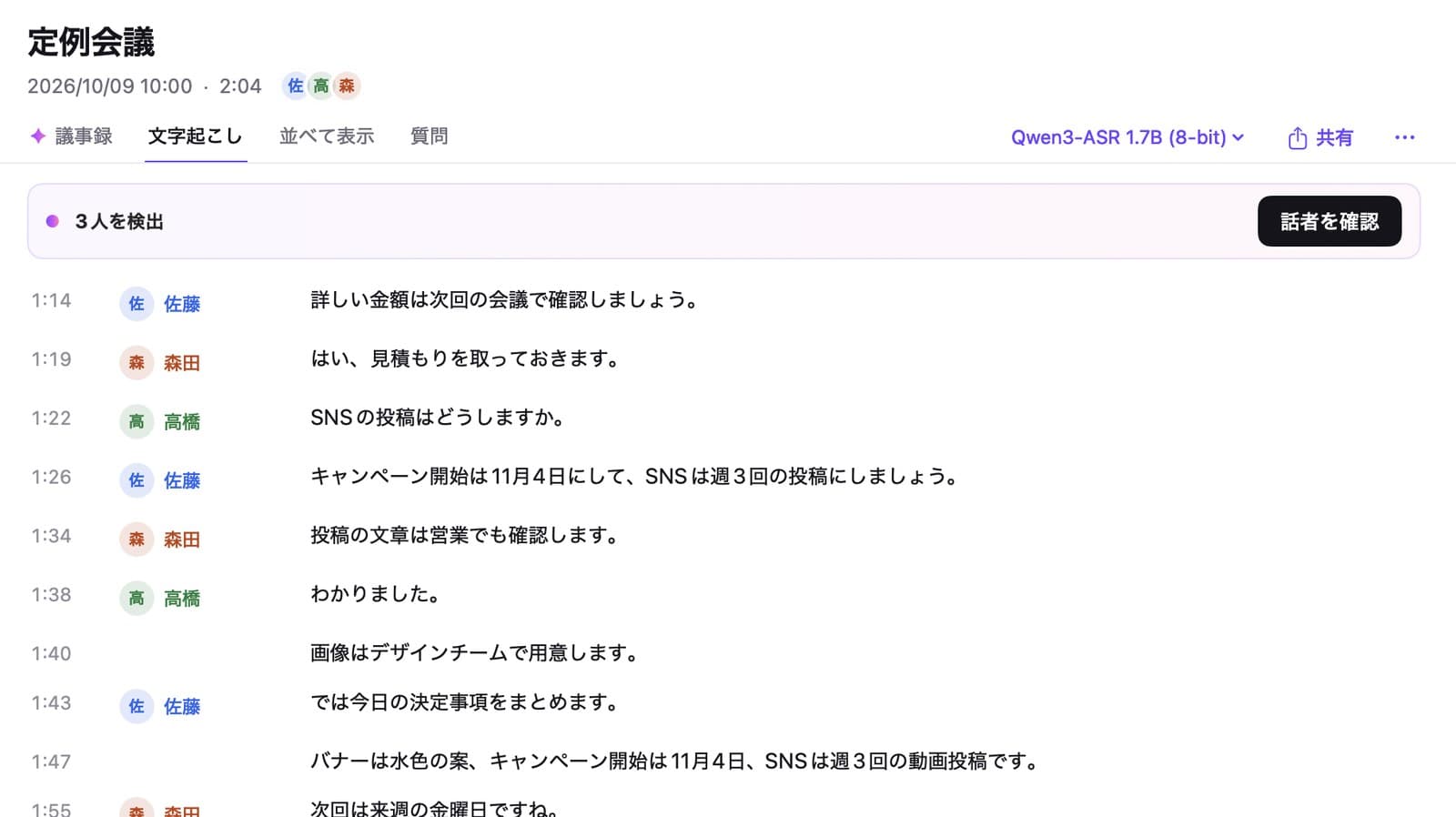Click the 高 avatar in the 1:22 row
Viewport: 1456px width, 817px height.
pyautogui.click(x=136, y=422)
